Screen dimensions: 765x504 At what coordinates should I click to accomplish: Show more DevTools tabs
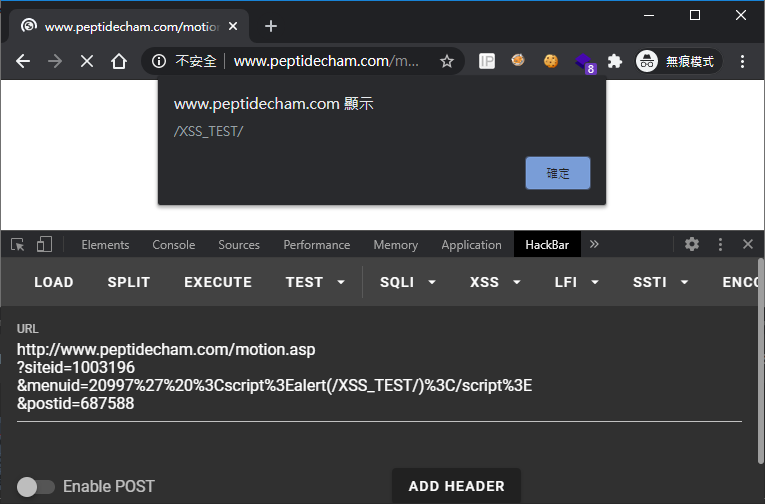coord(594,244)
